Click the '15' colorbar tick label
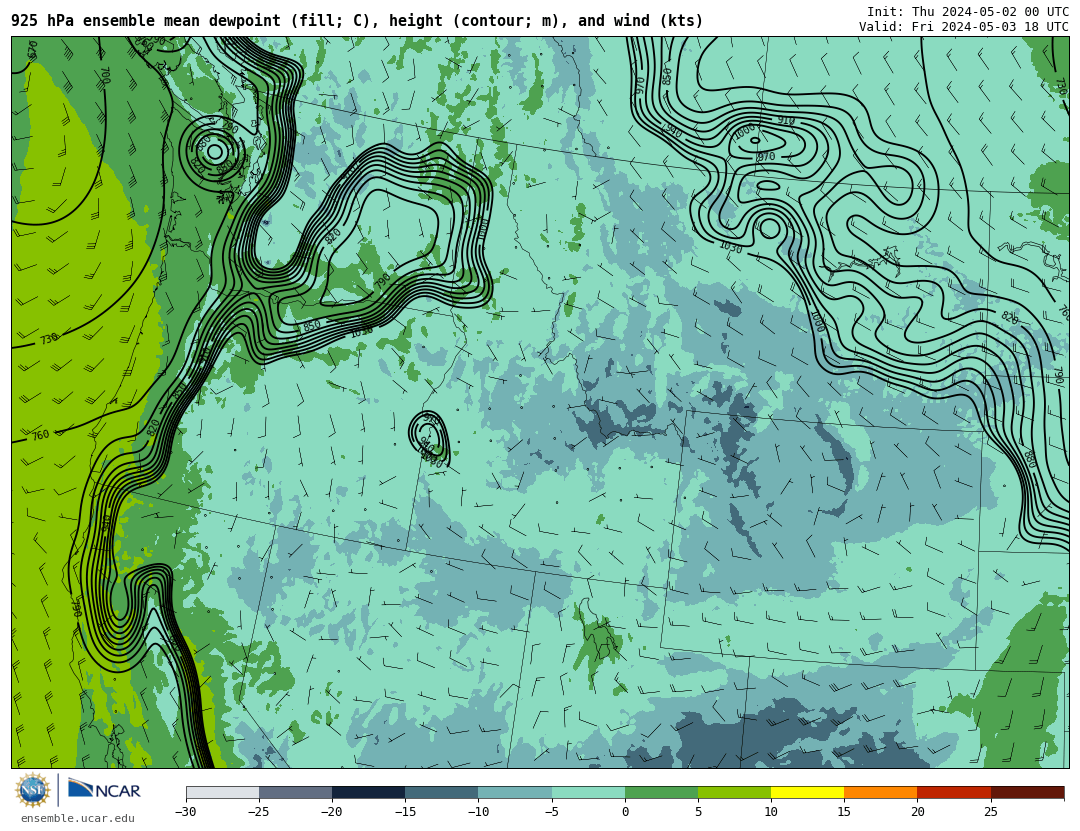The height and width of the screenshot is (831, 1080). click(844, 812)
